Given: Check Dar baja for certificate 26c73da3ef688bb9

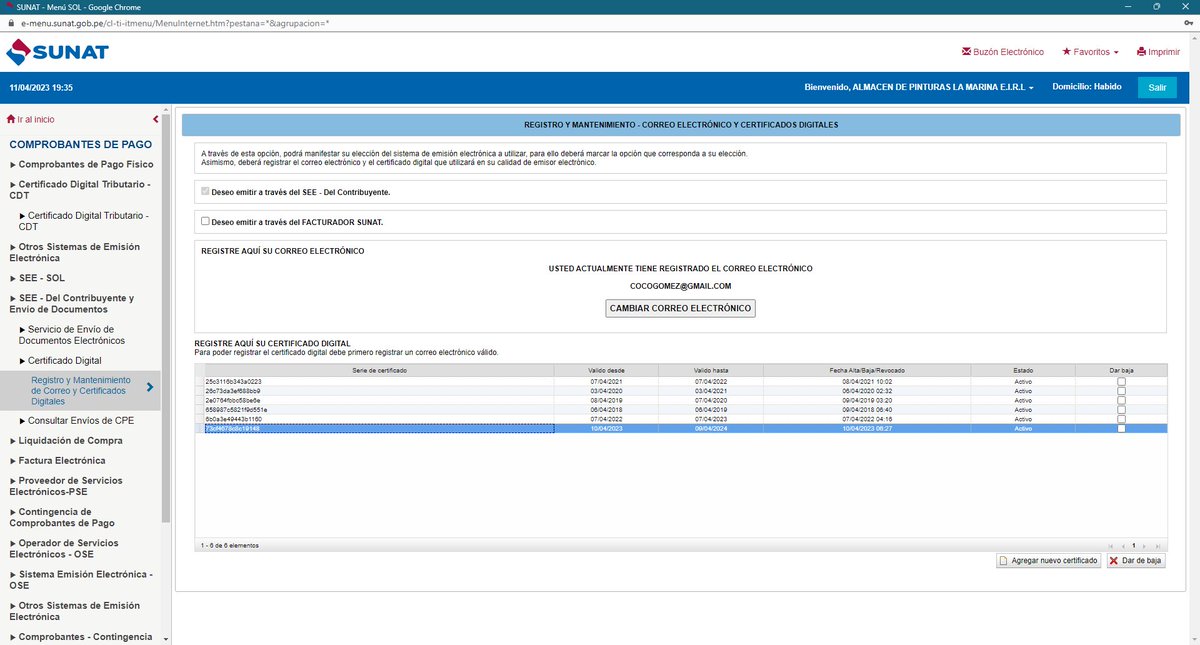Looking at the screenshot, I should [x=1121, y=391].
